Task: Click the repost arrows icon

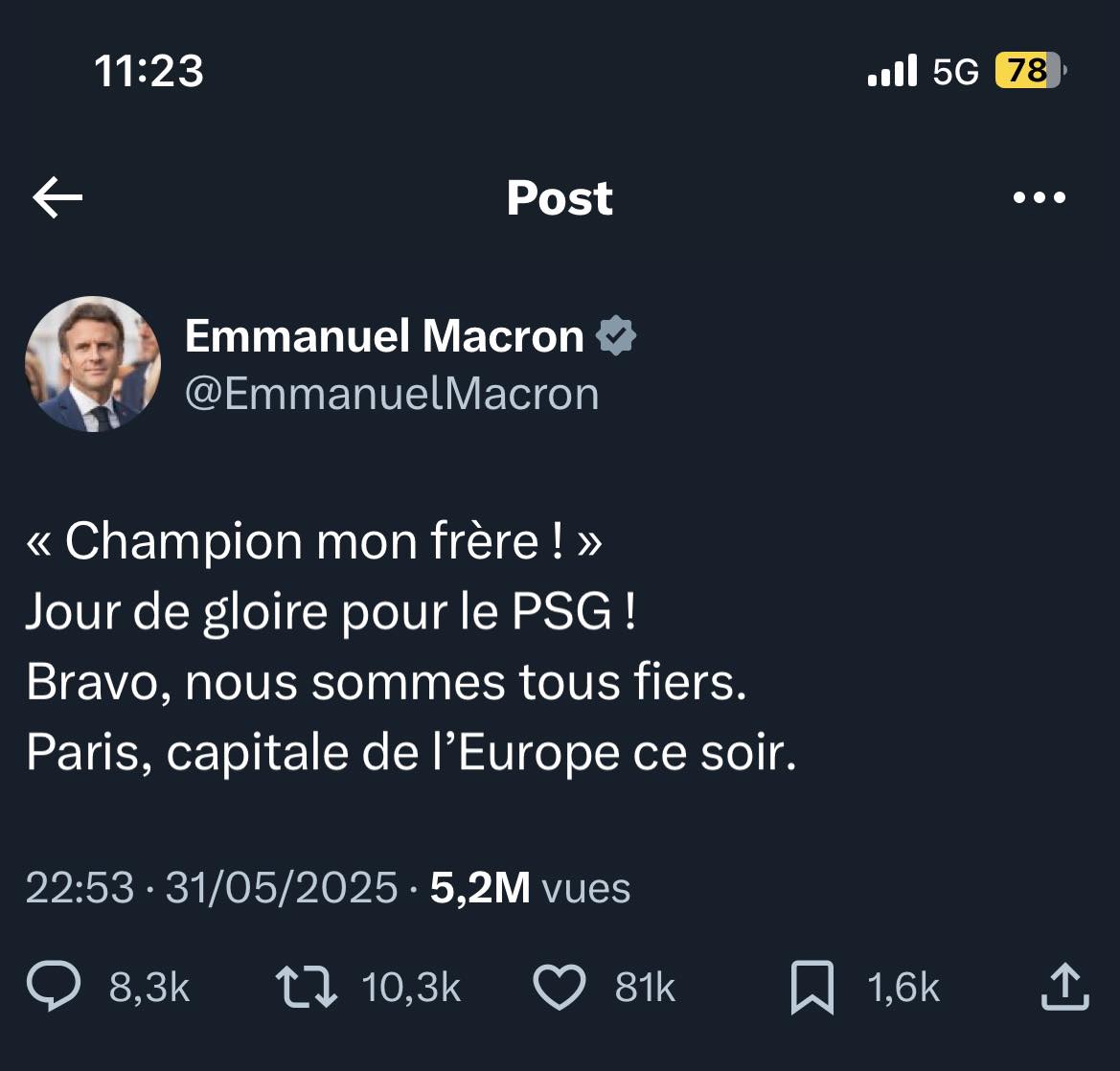Action: (307, 987)
